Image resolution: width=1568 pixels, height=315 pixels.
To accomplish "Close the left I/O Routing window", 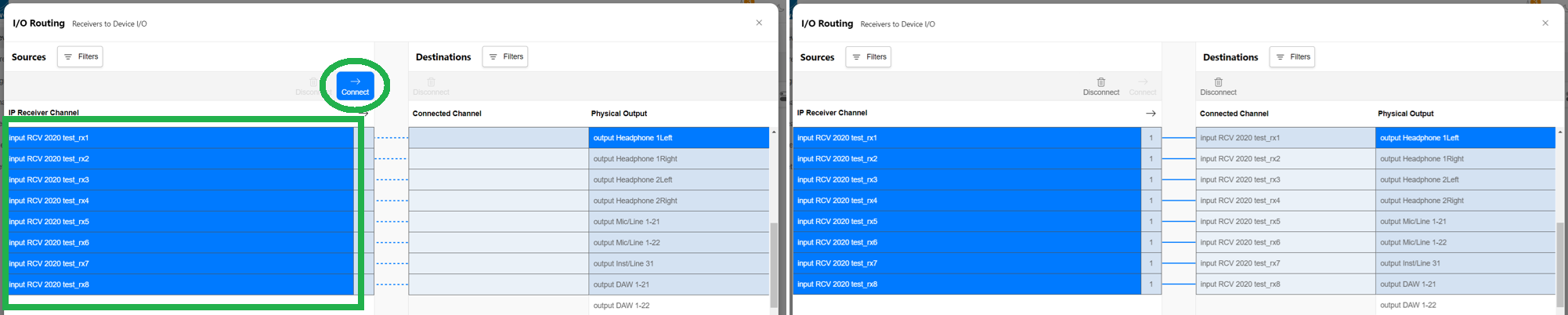I will (759, 23).
